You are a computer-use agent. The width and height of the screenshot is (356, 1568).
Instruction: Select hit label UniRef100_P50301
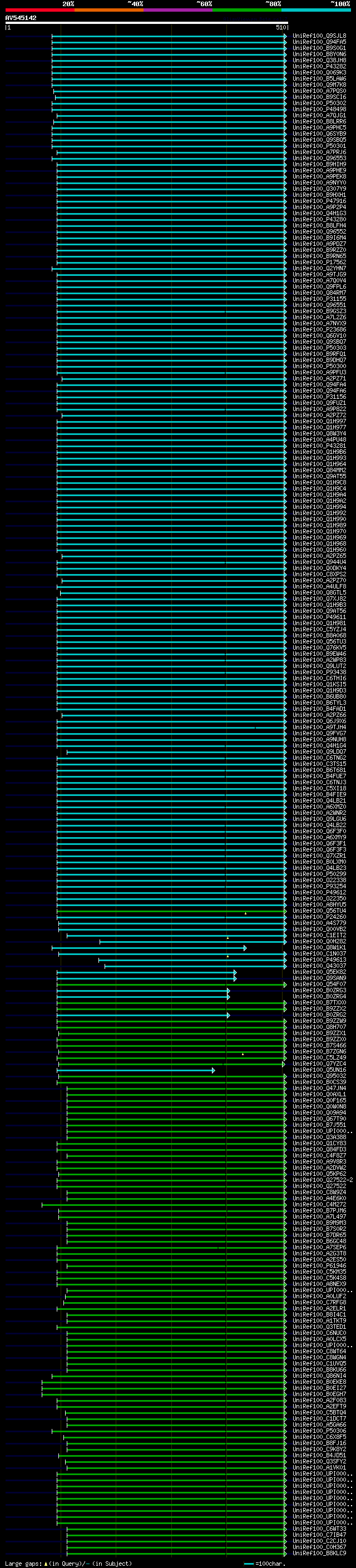point(319,146)
